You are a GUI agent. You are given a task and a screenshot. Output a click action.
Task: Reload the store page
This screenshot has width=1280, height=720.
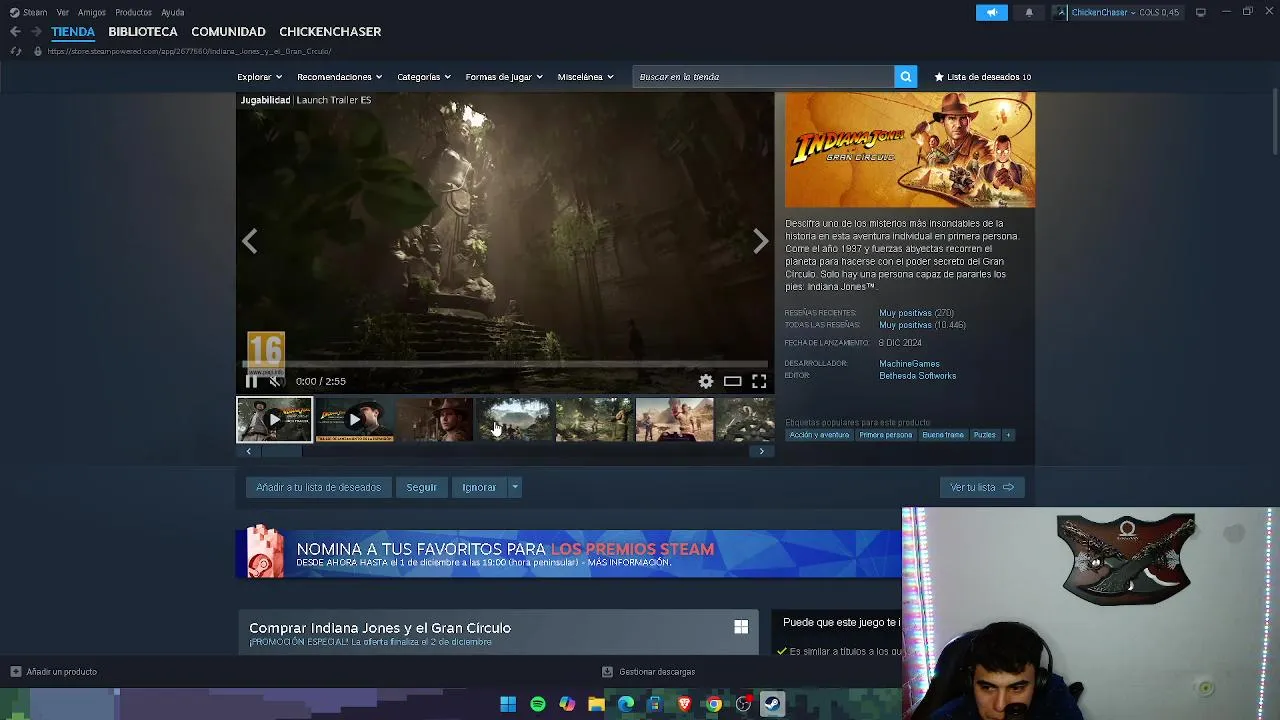15,51
